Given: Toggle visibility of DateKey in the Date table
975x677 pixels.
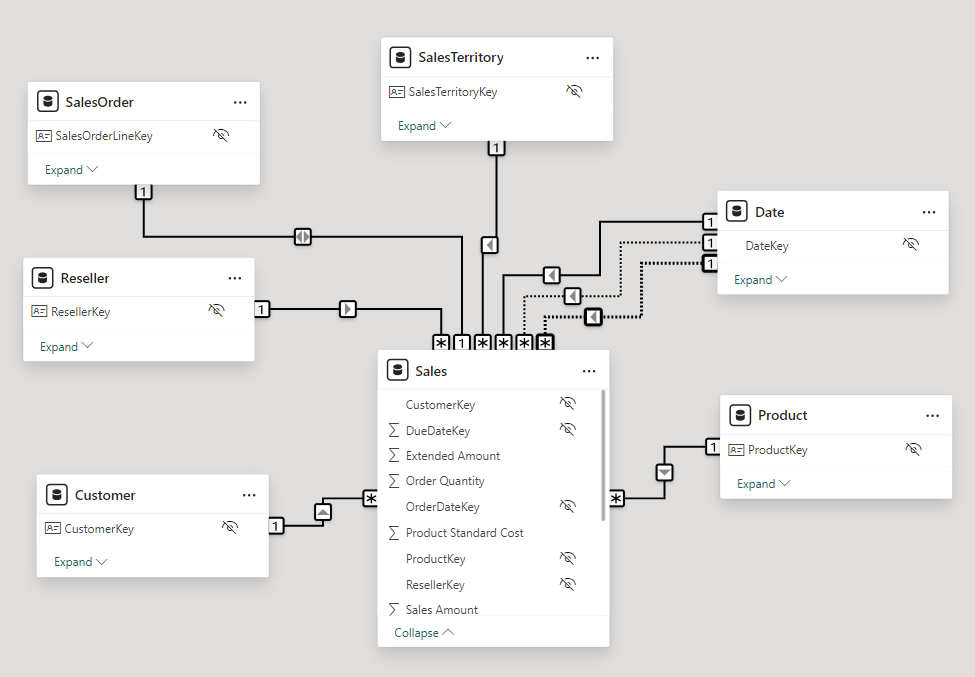Looking at the screenshot, I should click(911, 245).
